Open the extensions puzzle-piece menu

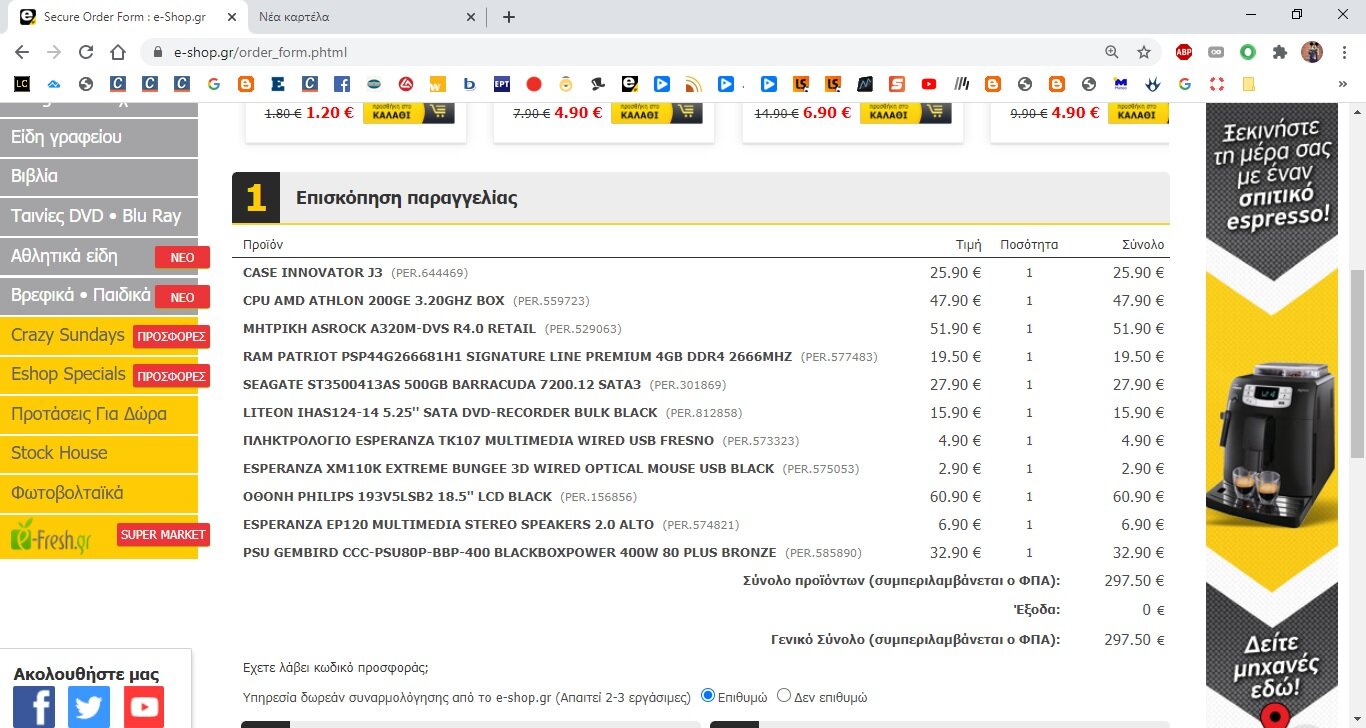click(1279, 52)
